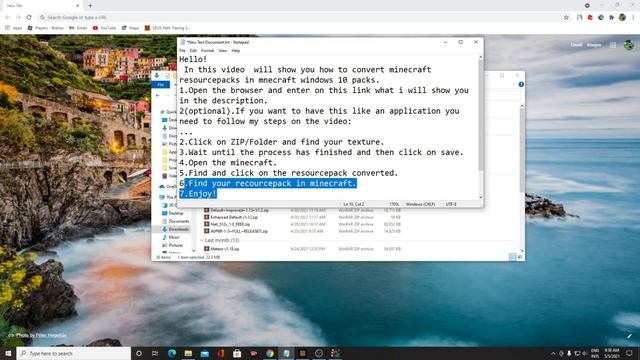Image resolution: width=640 pixels, height=360 pixels.
Task: Click the 'Hello!' line in Notepad
Action: [x=193, y=59]
